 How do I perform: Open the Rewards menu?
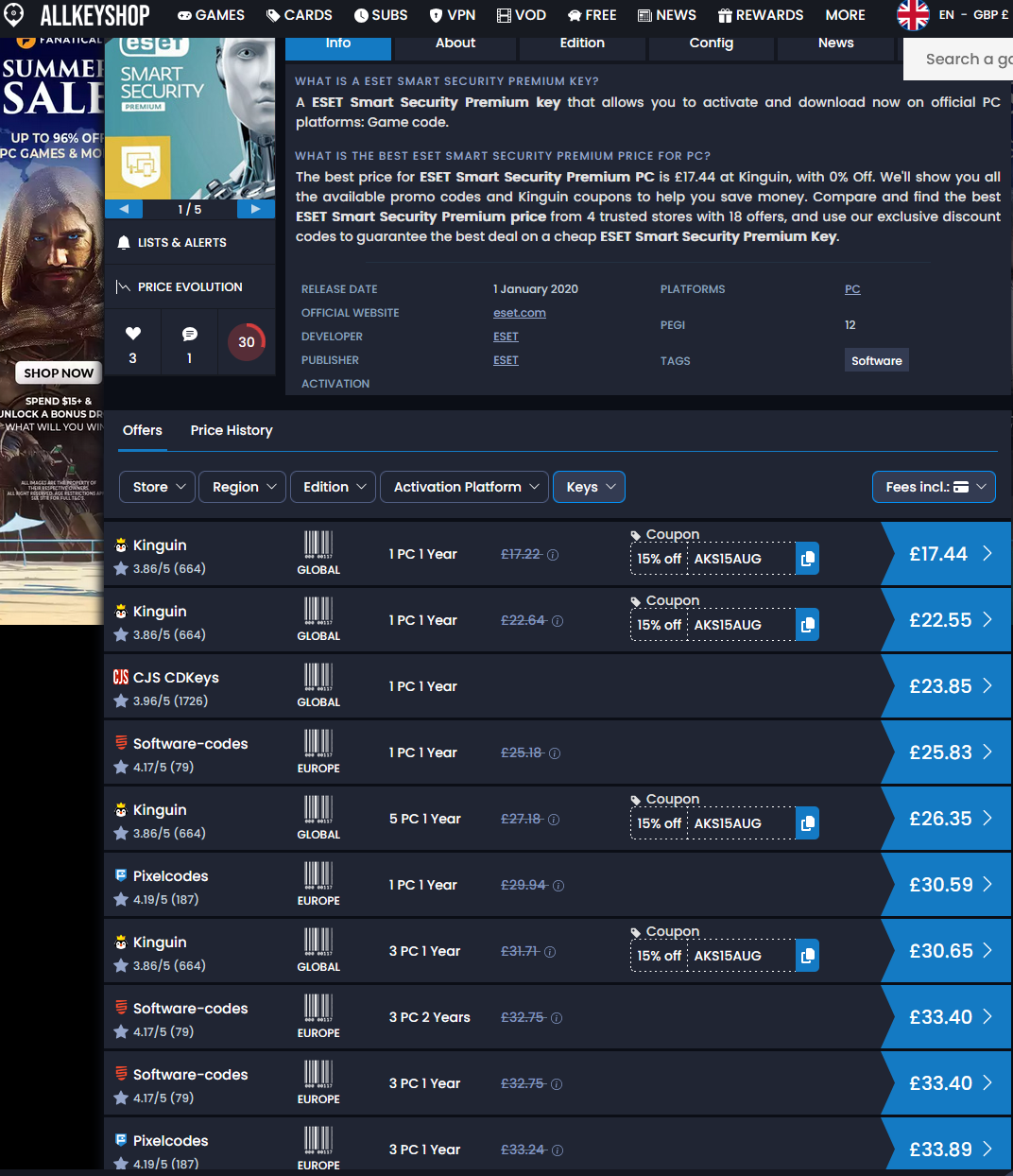(x=761, y=15)
